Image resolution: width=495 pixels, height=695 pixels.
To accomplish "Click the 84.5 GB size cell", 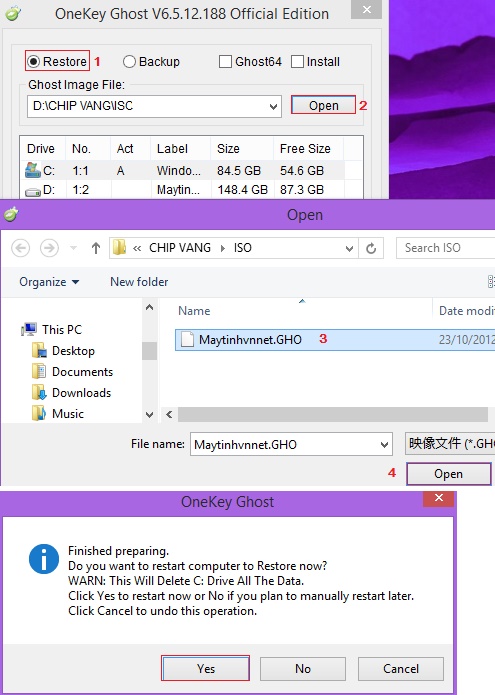I will pos(239,171).
